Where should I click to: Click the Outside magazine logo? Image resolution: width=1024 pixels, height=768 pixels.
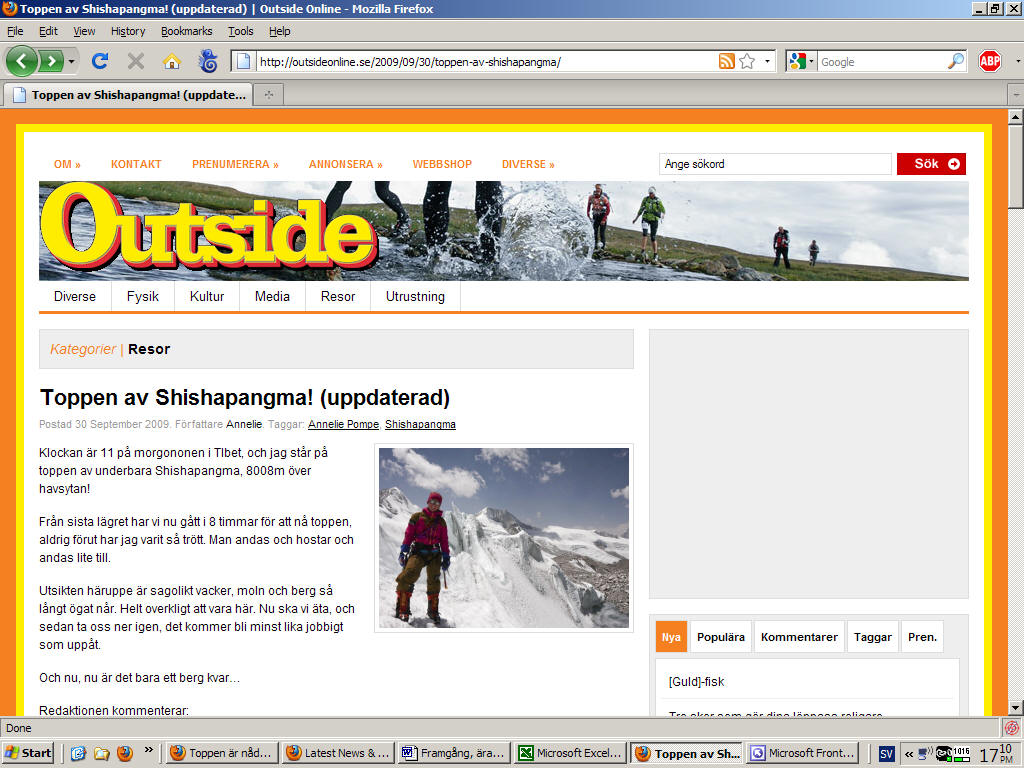(209, 227)
